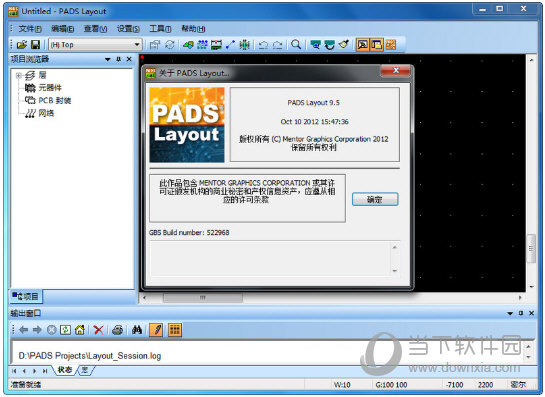This screenshot has width=545, height=397.
Task: Click the workspace scroll right arrow
Action: 520,298
